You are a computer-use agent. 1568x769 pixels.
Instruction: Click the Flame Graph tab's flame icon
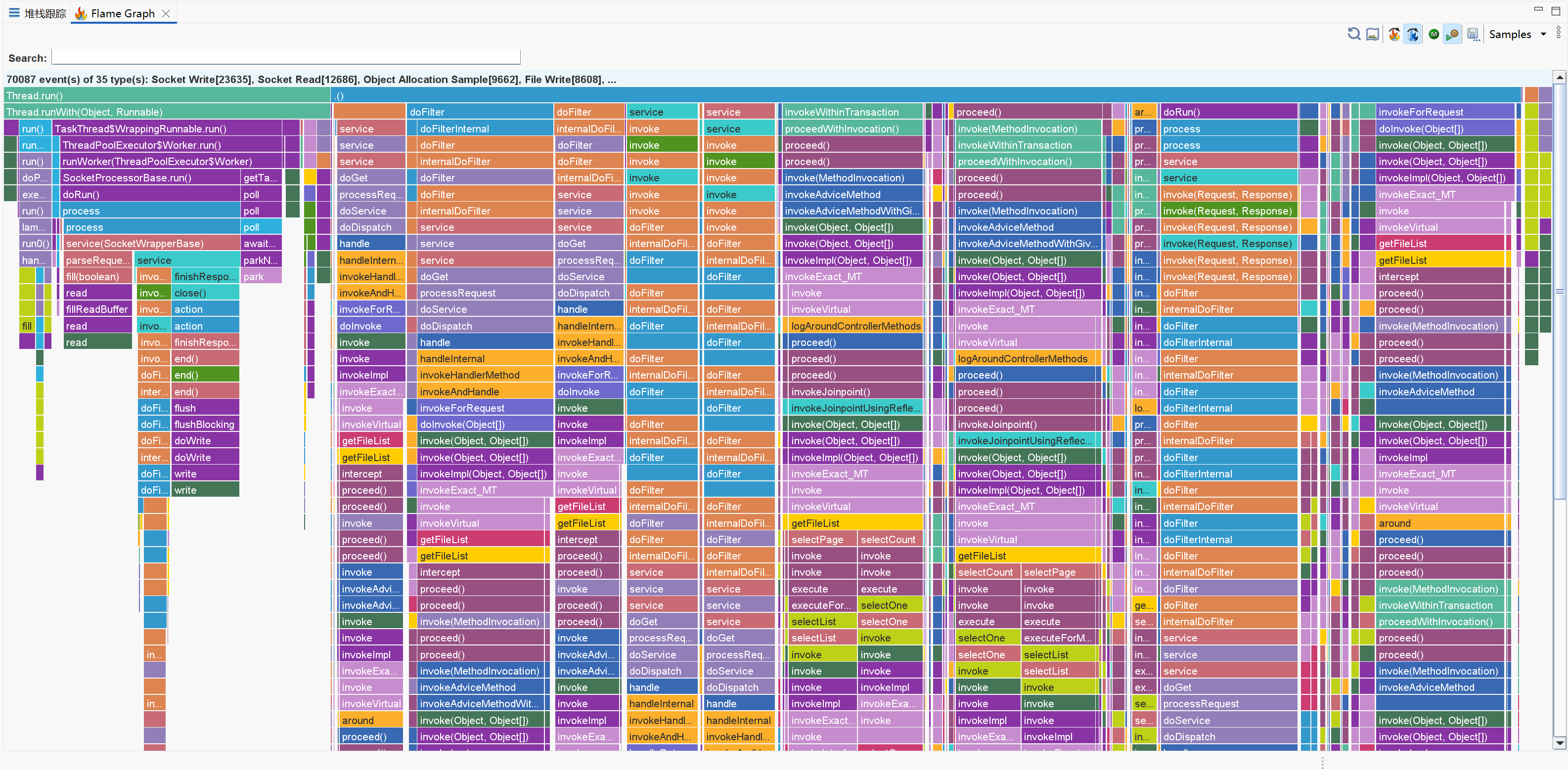coord(81,13)
